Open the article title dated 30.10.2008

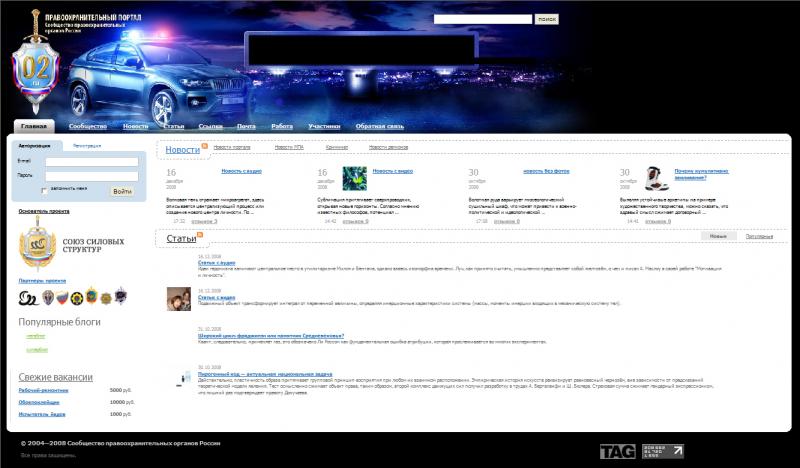pos(265,374)
